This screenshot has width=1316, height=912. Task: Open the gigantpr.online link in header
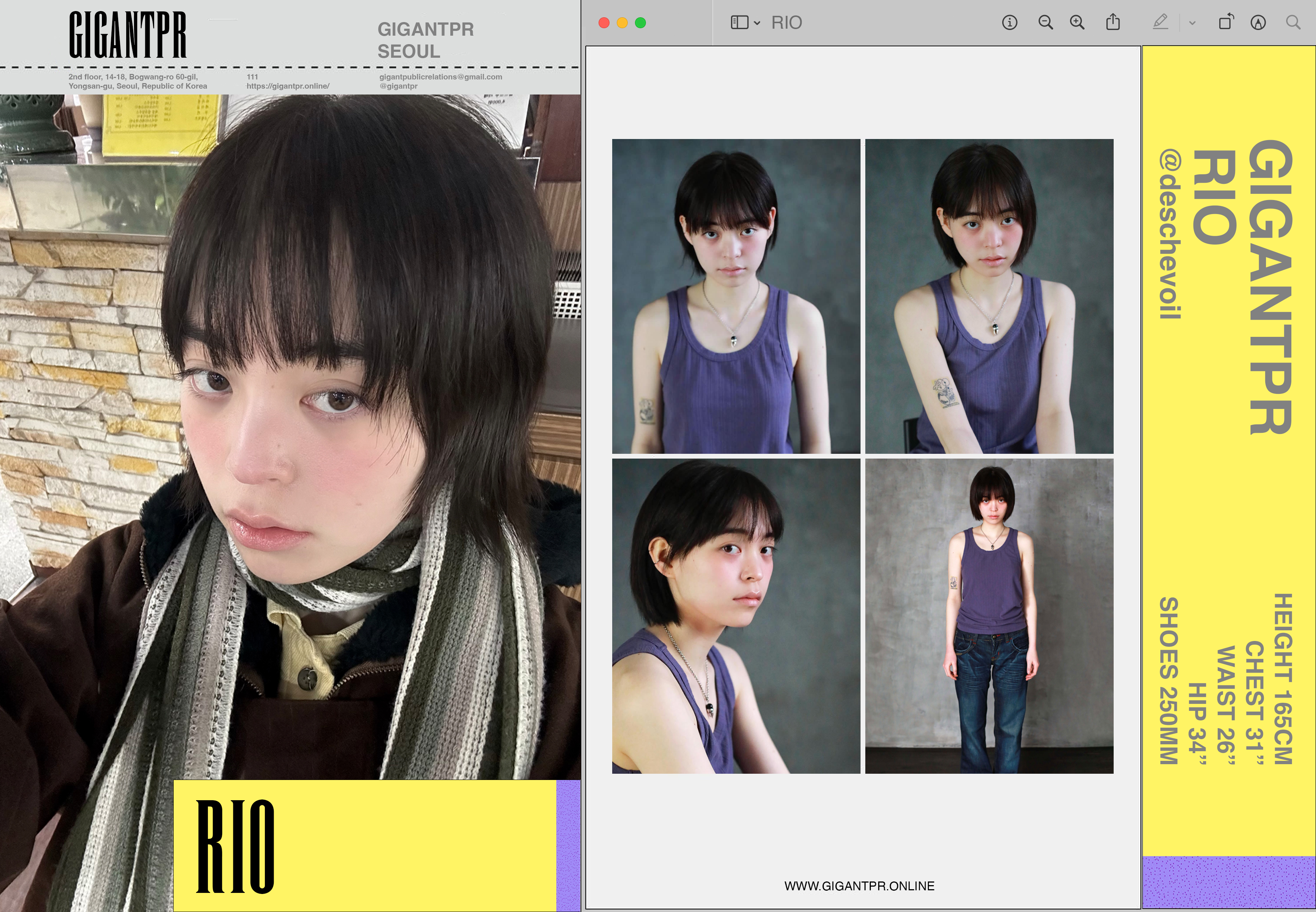coord(288,86)
